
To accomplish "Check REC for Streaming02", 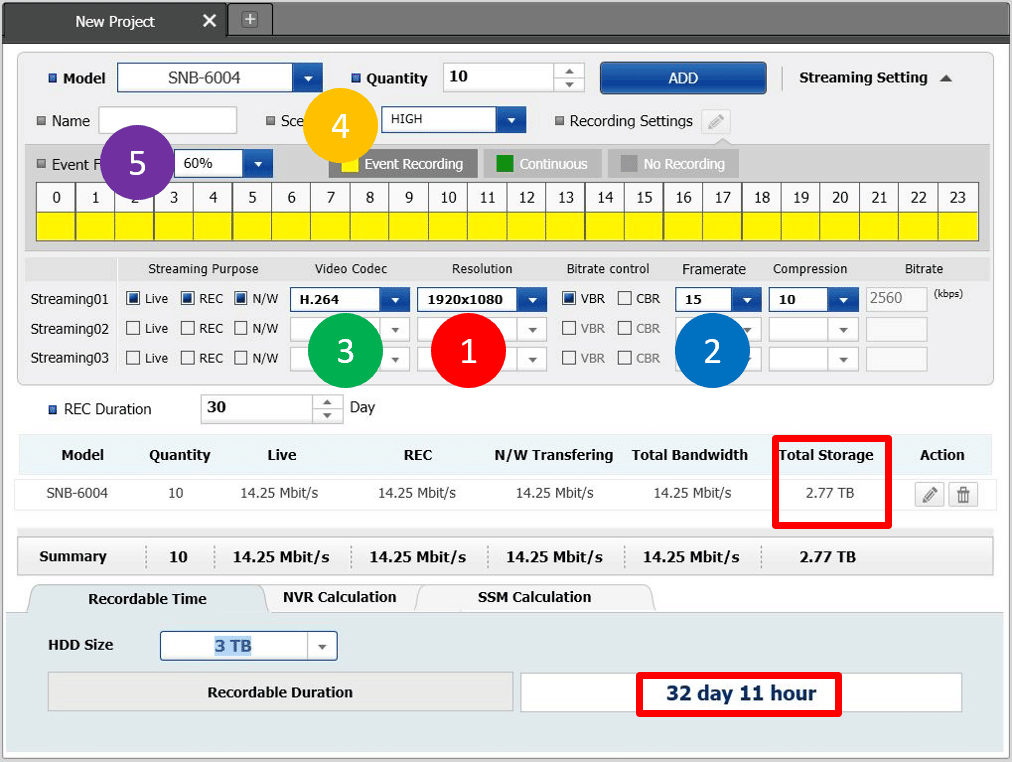I will (188, 328).
